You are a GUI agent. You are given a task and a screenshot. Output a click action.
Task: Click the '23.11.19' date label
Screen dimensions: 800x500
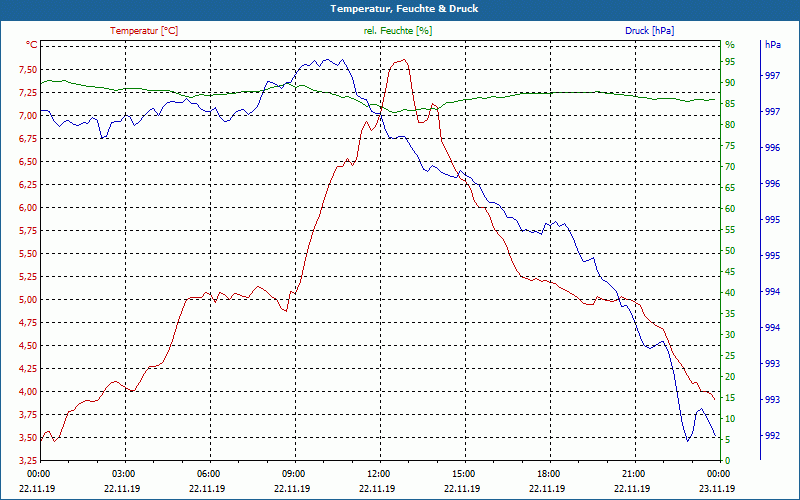click(x=717, y=489)
